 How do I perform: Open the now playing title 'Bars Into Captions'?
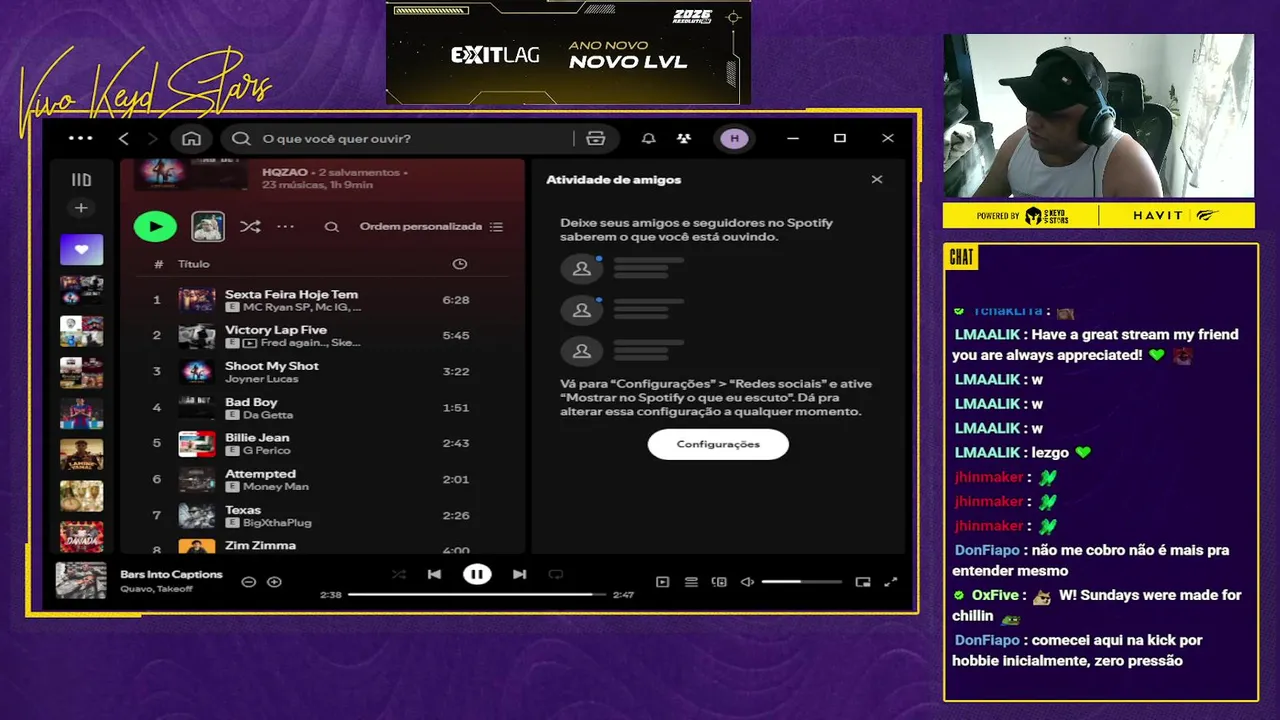[171, 574]
